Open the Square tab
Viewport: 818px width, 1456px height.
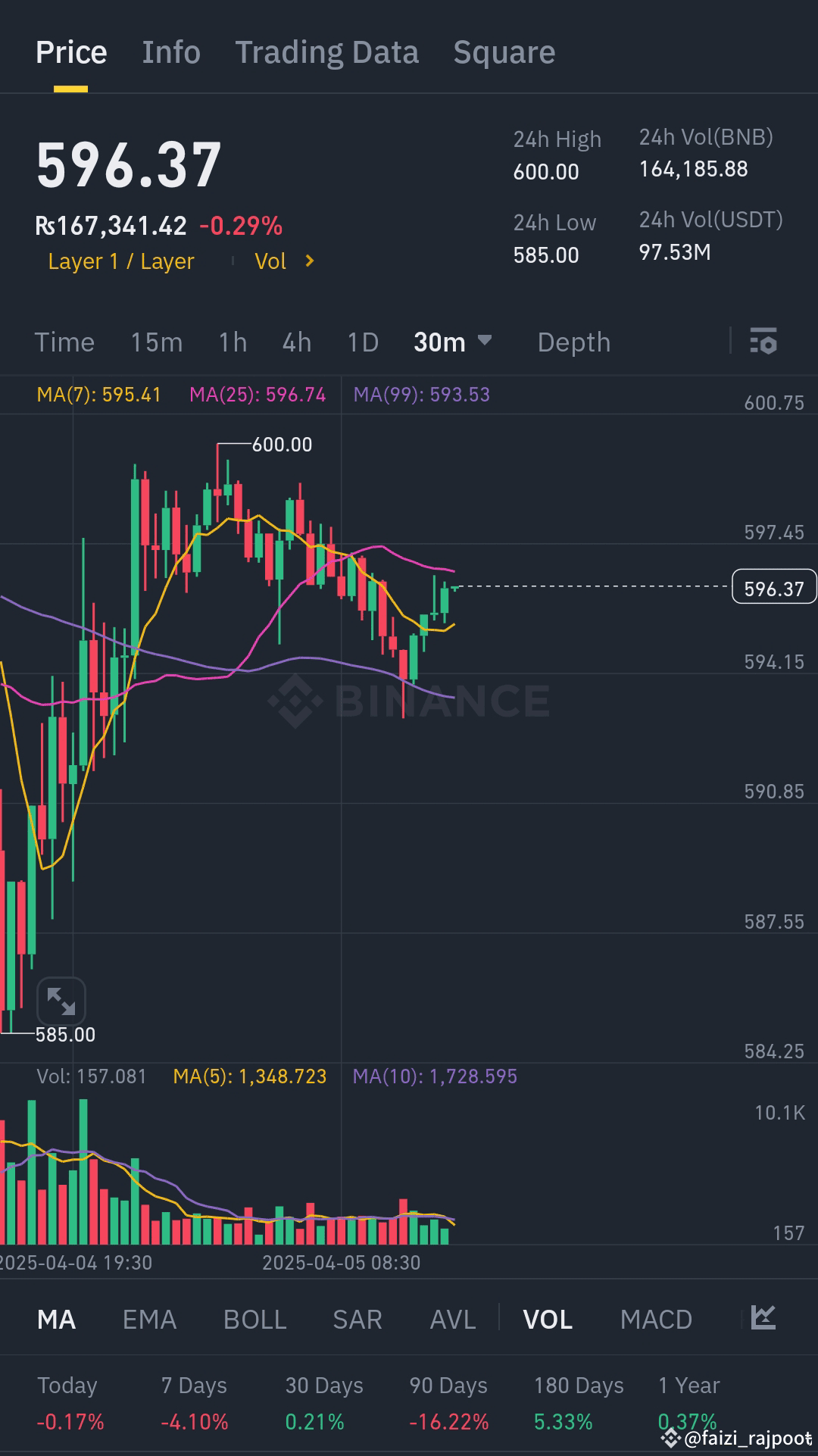pyautogui.click(x=504, y=52)
